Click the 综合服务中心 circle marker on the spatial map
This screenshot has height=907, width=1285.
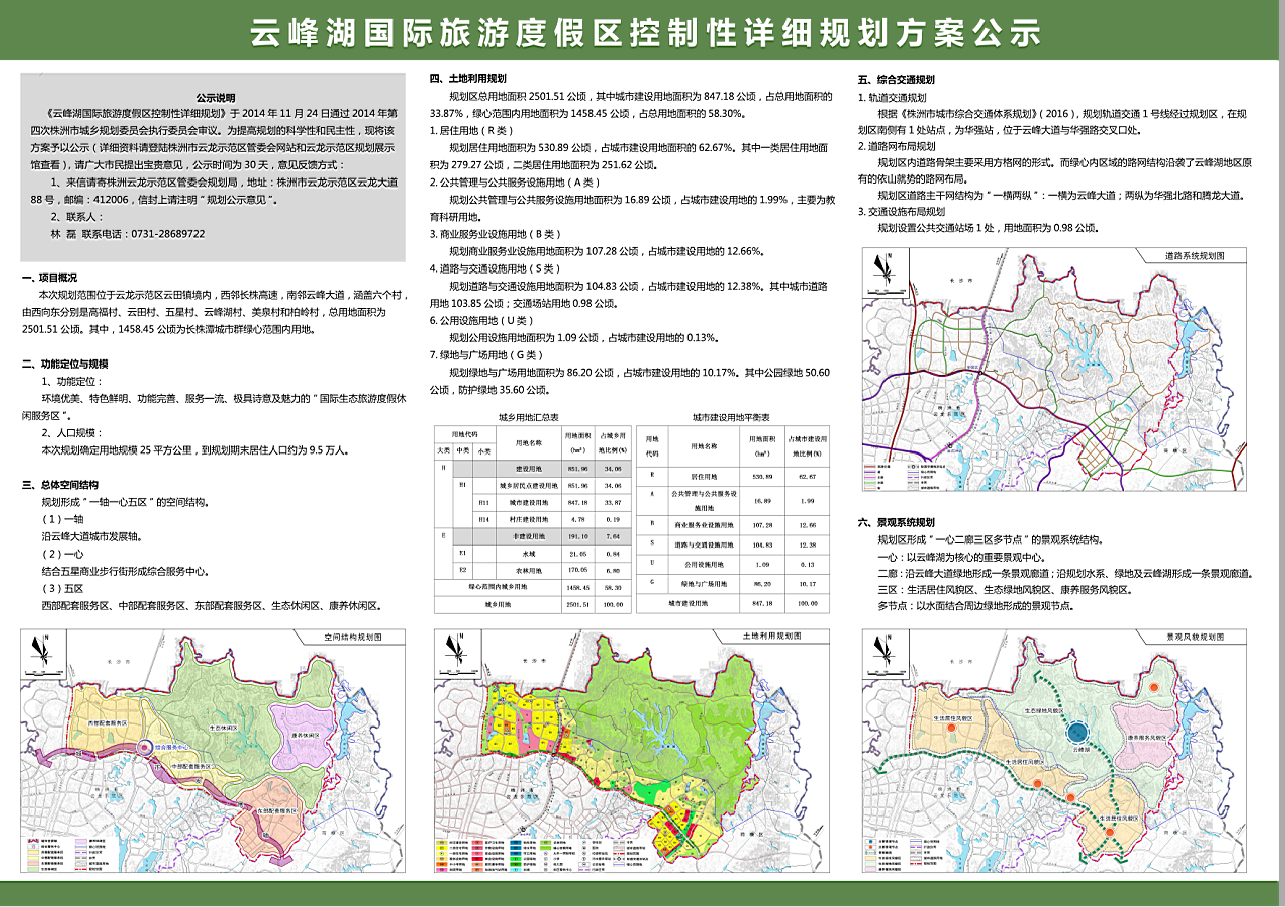coord(144,746)
